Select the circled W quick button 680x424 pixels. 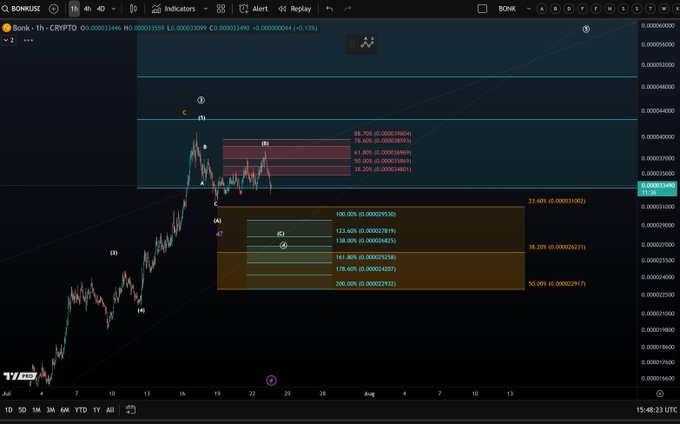point(664,9)
